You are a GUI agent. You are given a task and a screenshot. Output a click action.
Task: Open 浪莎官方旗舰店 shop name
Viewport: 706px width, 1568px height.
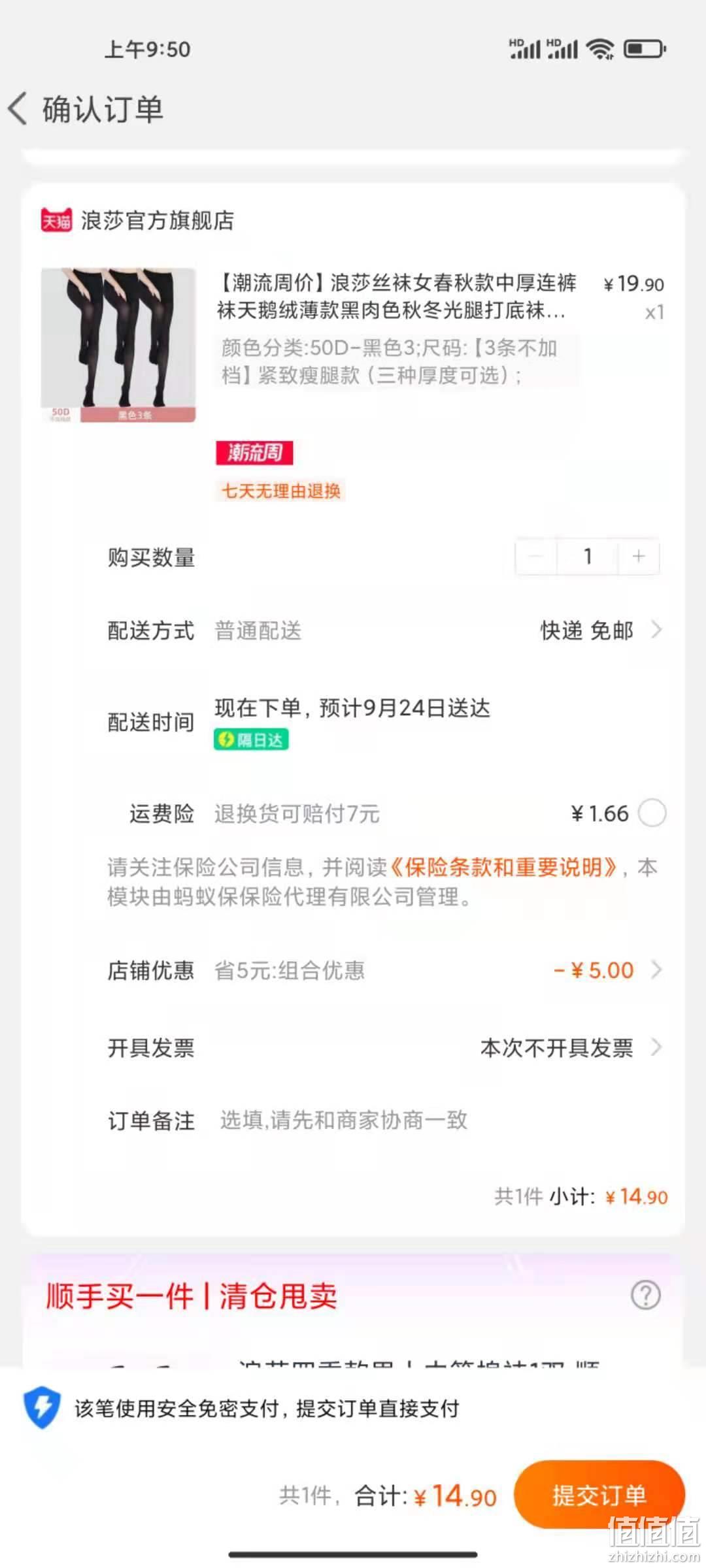coord(157,220)
